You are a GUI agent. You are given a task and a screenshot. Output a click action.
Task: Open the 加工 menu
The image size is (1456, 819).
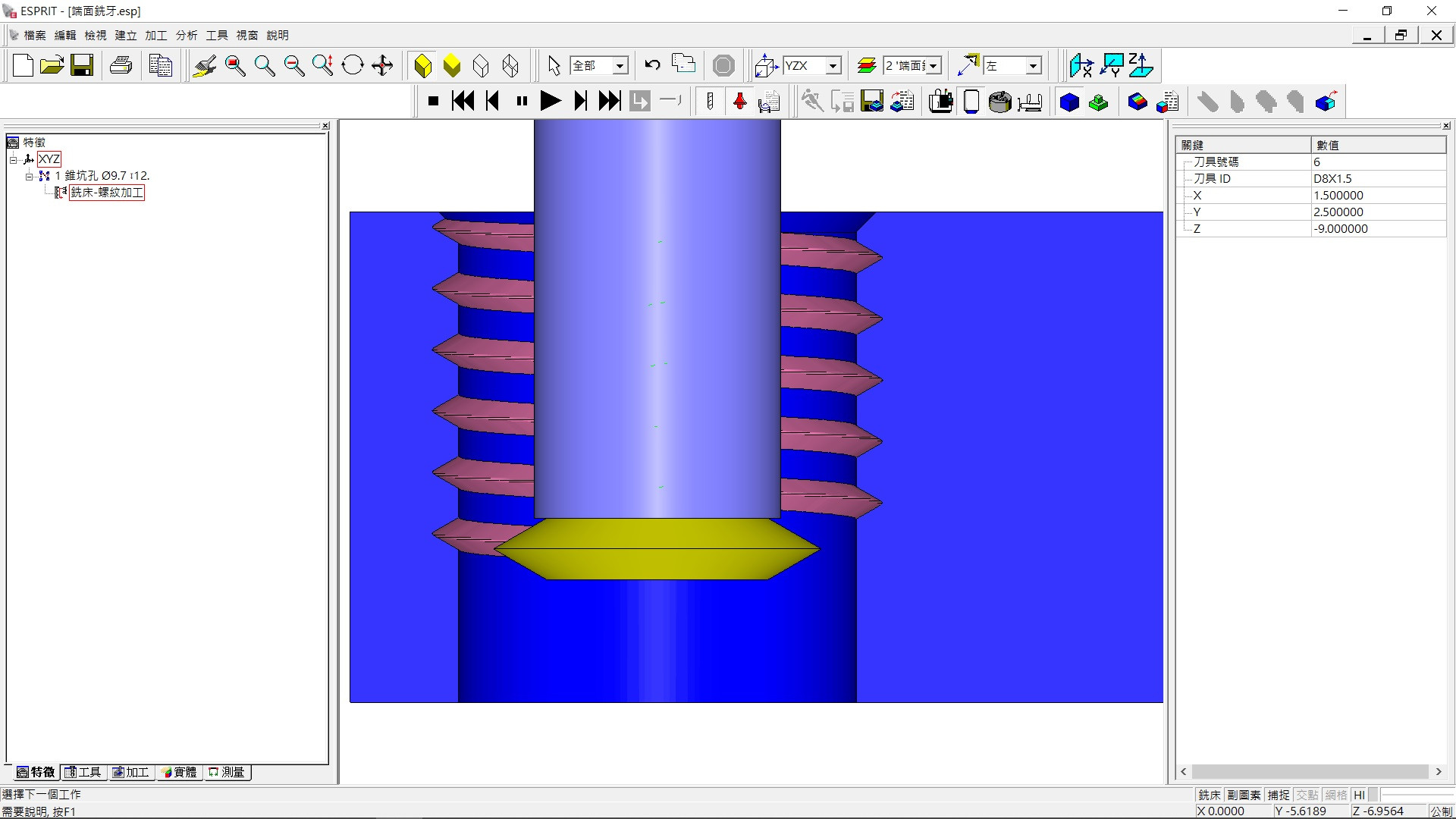tap(155, 35)
